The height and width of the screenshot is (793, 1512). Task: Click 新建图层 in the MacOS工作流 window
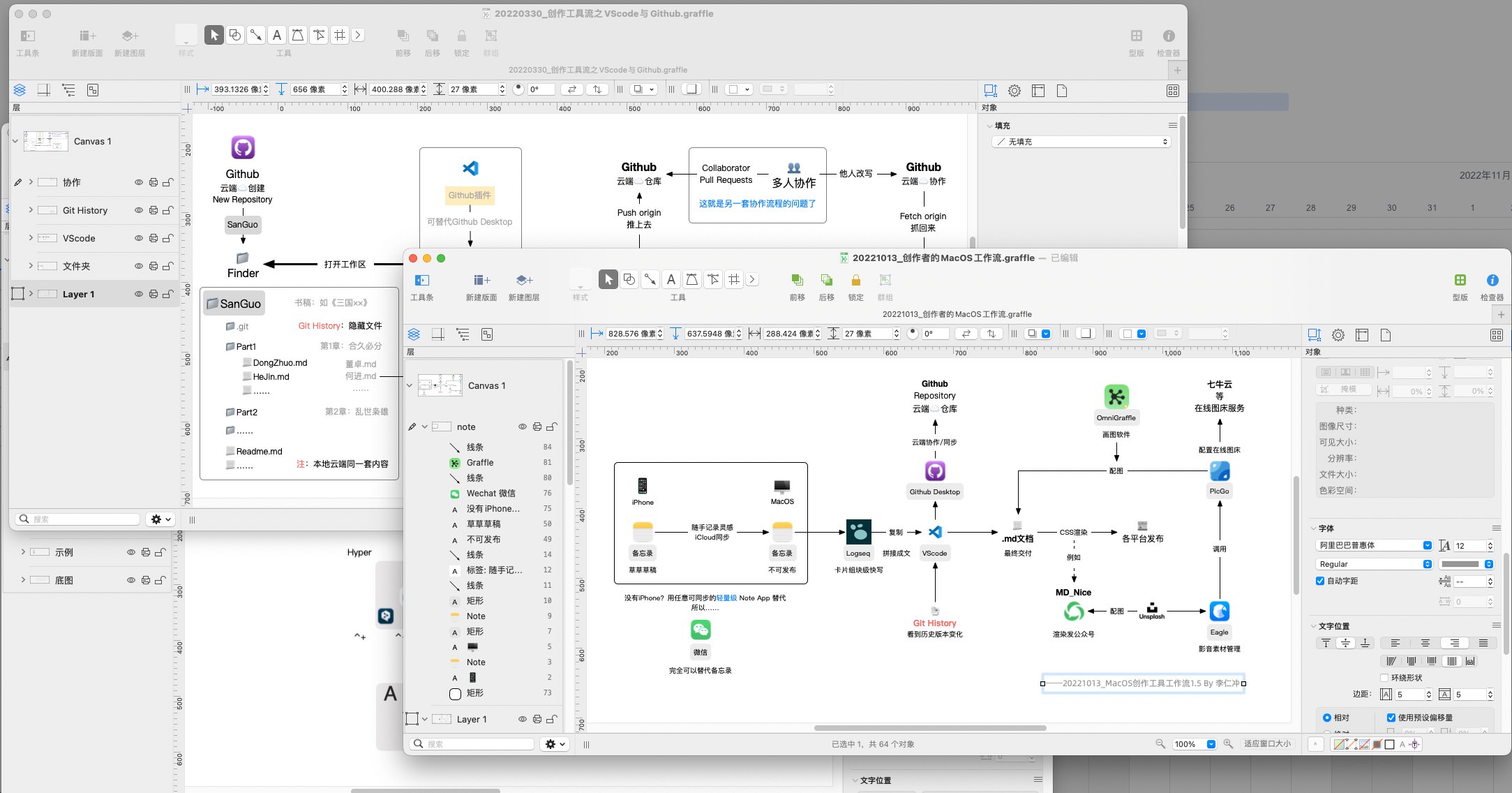pos(524,281)
